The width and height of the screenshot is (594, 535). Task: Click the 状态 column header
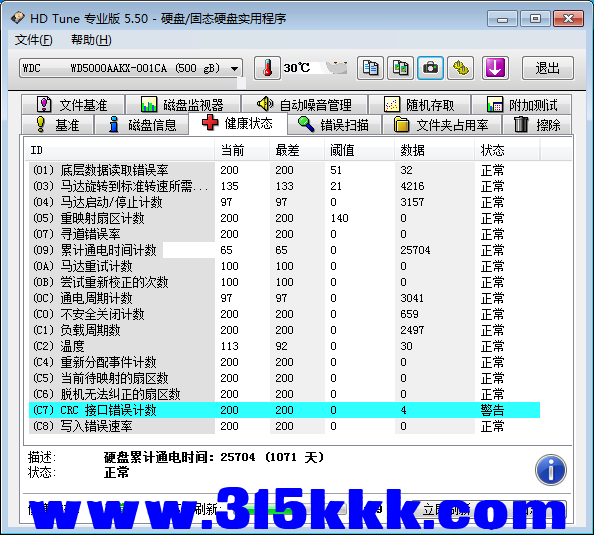tap(507, 150)
